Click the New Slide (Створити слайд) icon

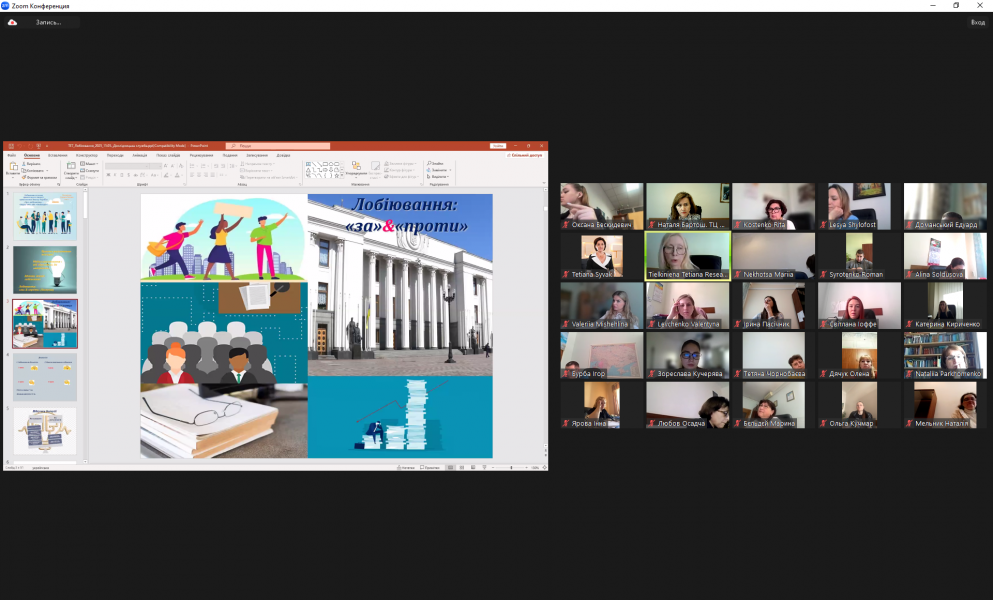pos(70,169)
